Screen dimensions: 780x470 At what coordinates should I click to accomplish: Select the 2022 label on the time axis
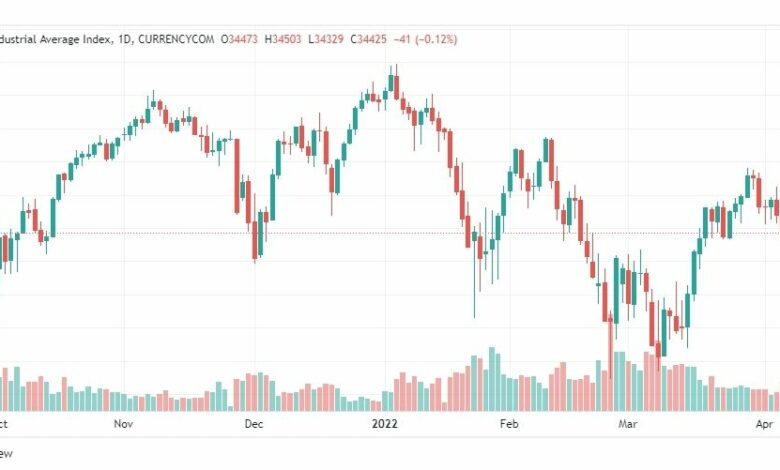coord(385,424)
